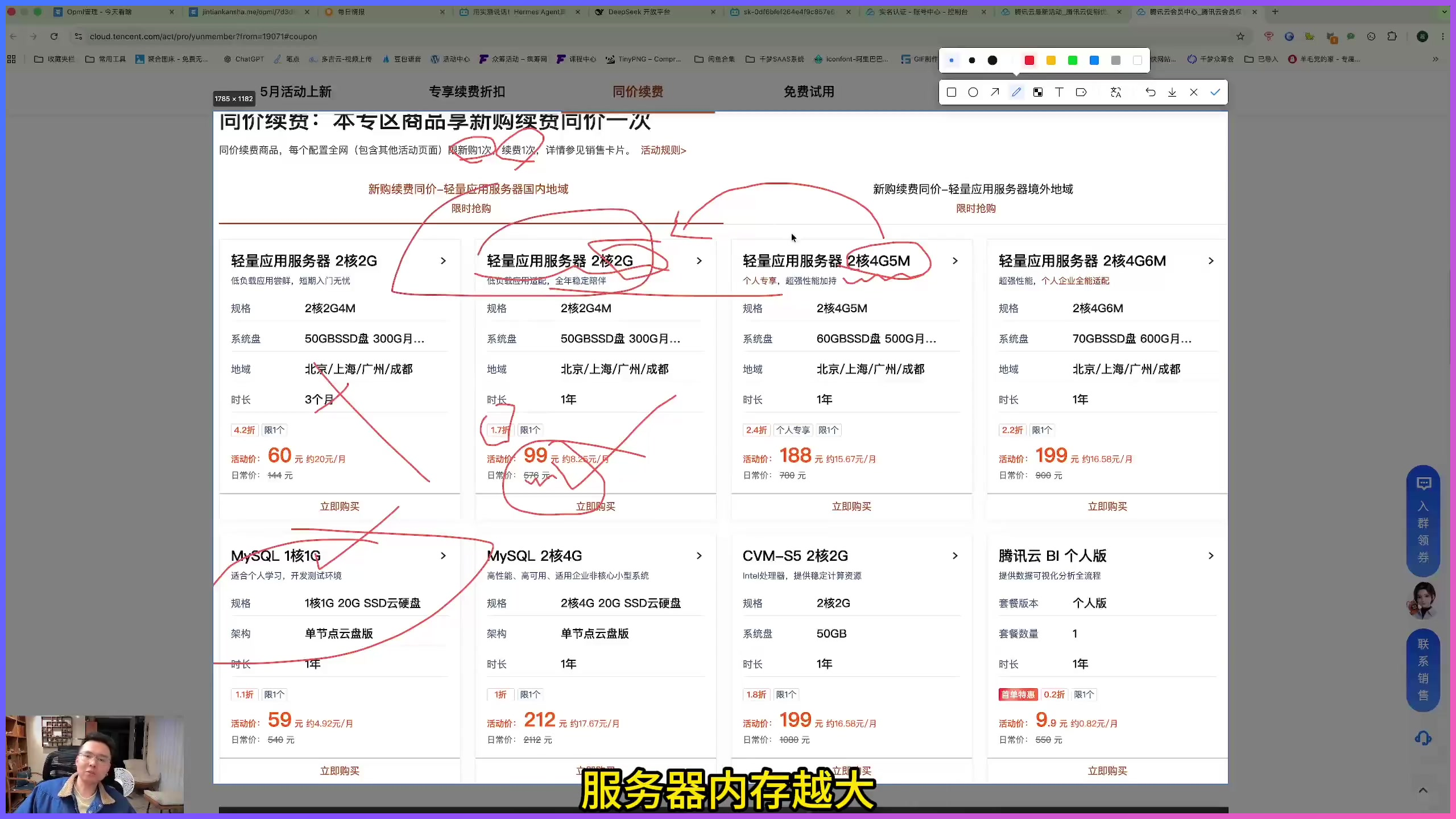This screenshot has height=819, width=1456.
Task: Open the browser three-dot menu
Action: tap(1443, 36)
